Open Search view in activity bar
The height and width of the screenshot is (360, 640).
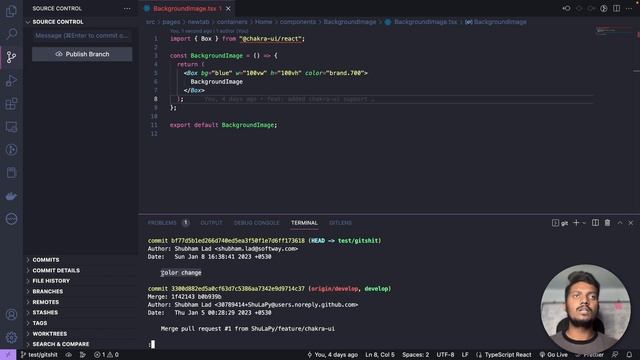coord(11,33)
